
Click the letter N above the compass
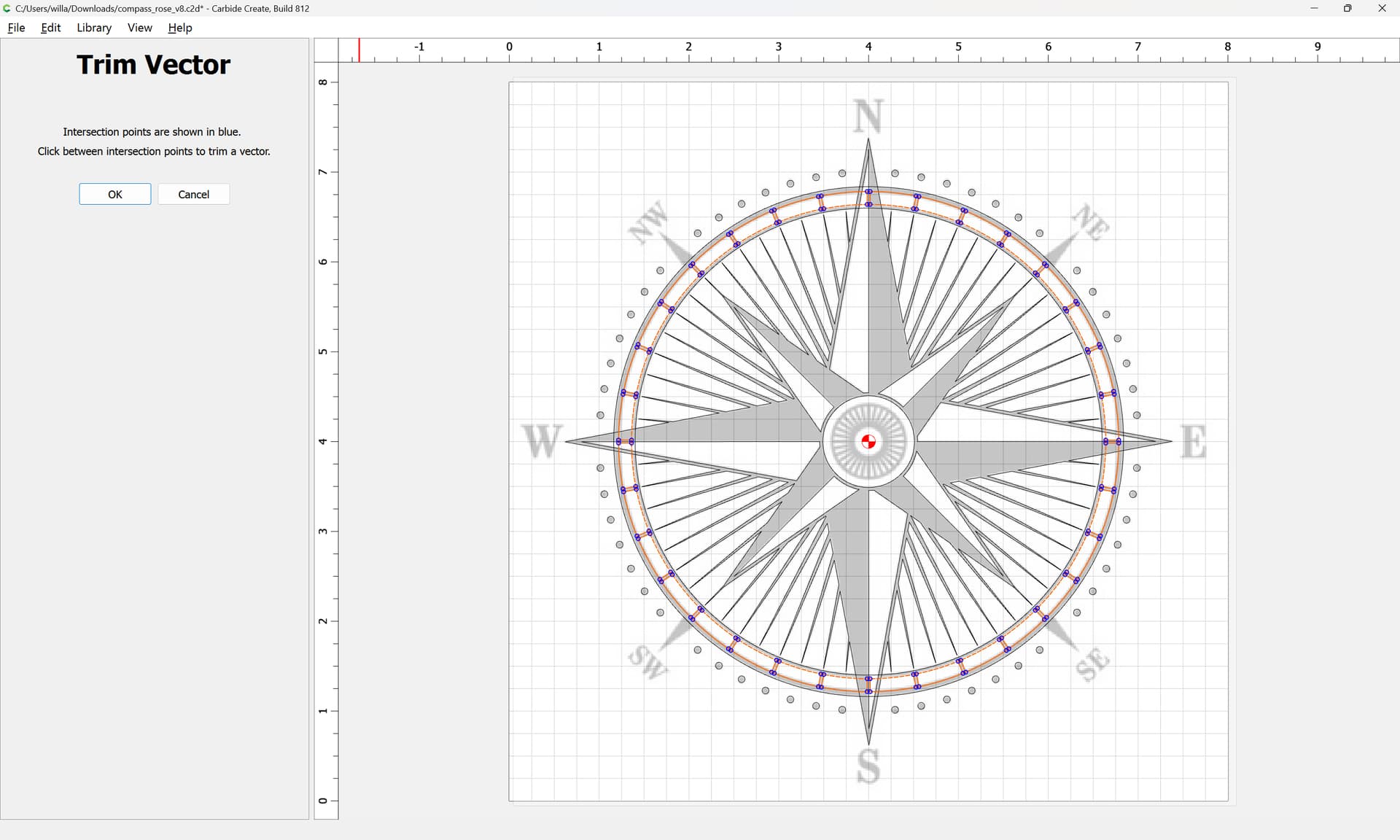point(868,116)
